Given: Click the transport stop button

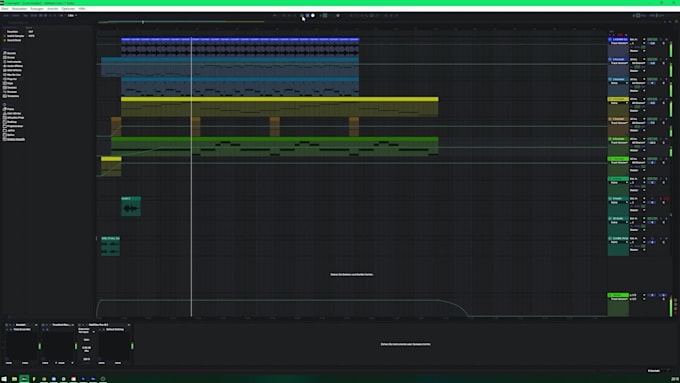Looking at the screenshot, I should 307,16.
